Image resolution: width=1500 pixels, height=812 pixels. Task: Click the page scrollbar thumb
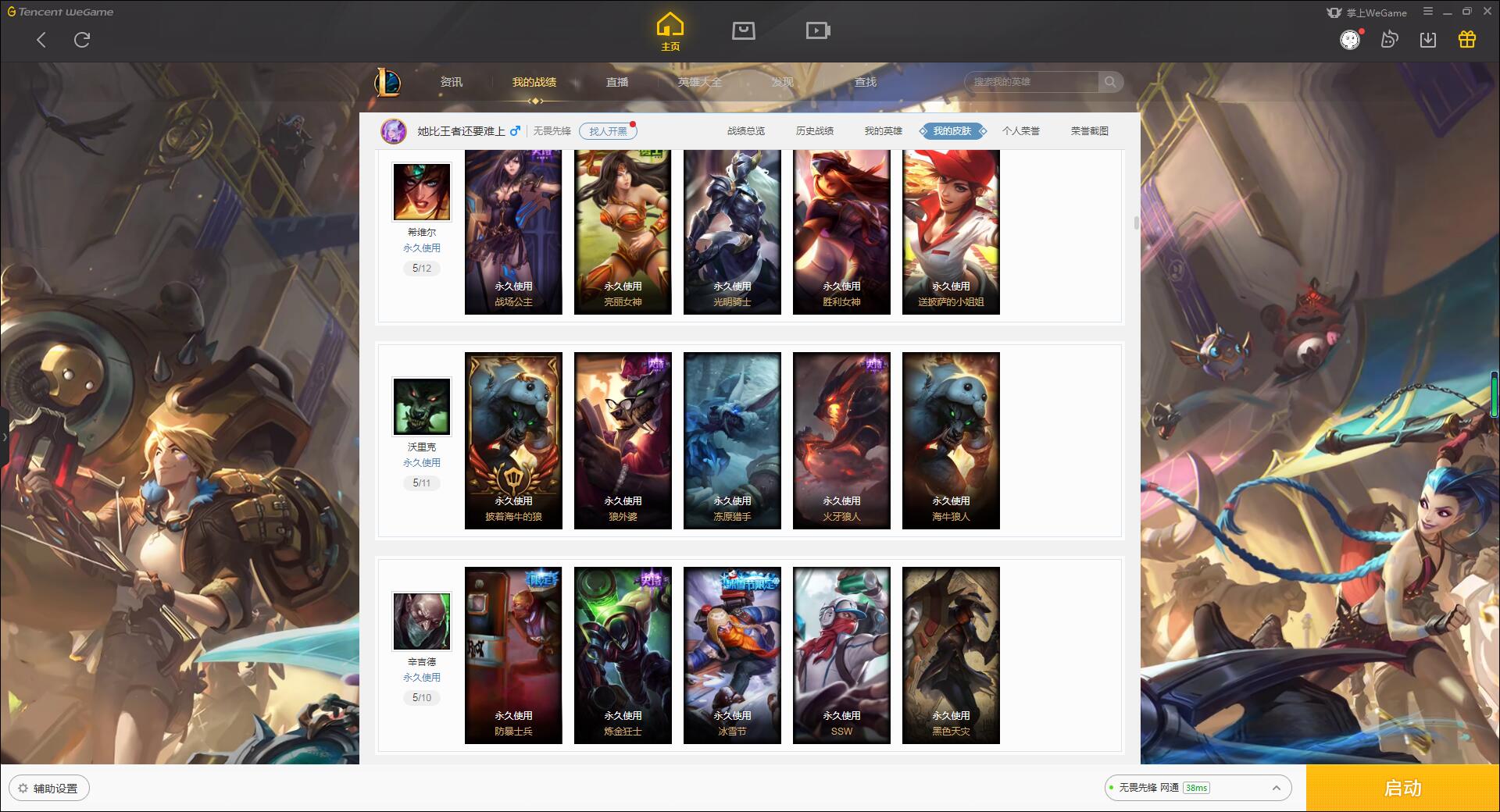tap(1136, 223)
